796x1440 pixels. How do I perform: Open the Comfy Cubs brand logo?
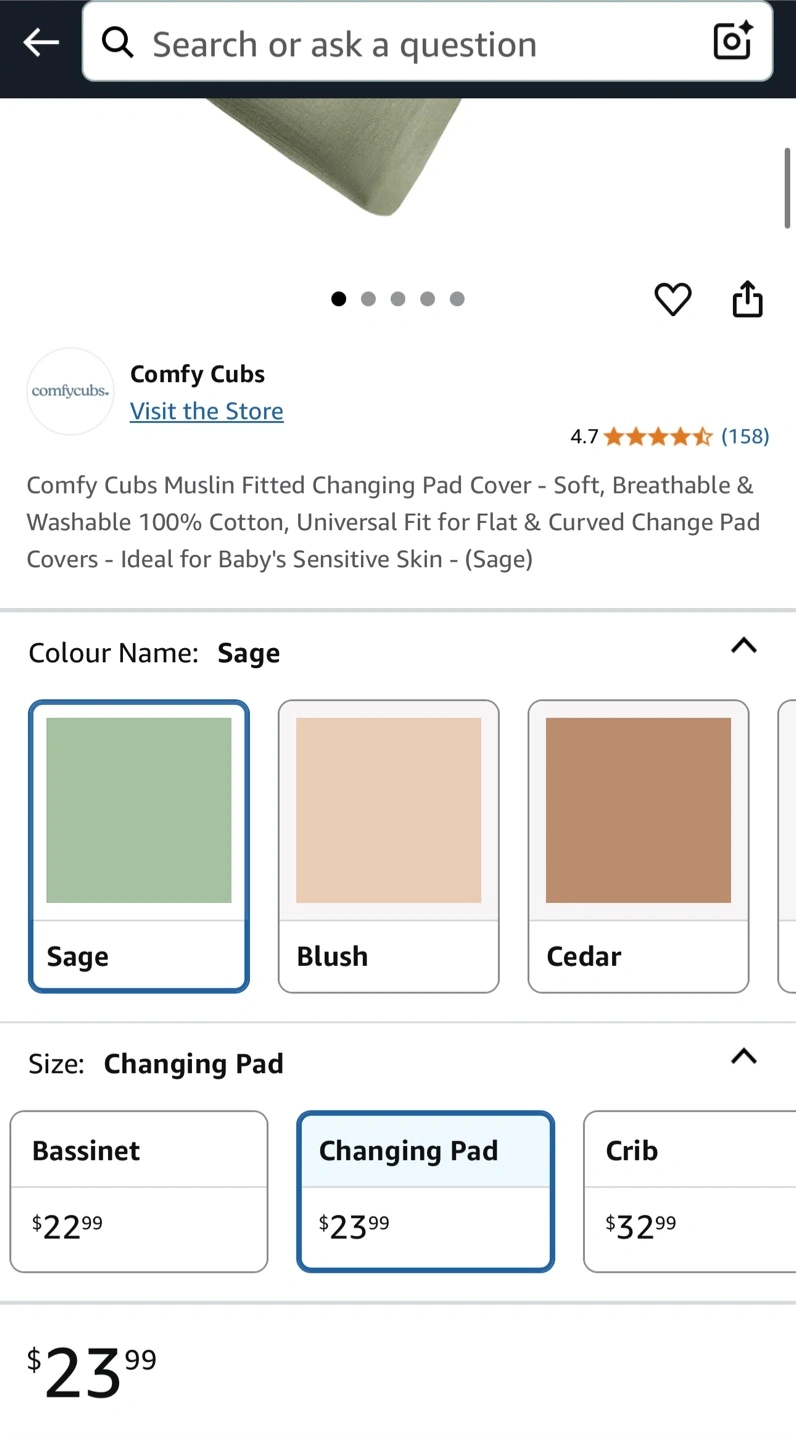(70, 391)
